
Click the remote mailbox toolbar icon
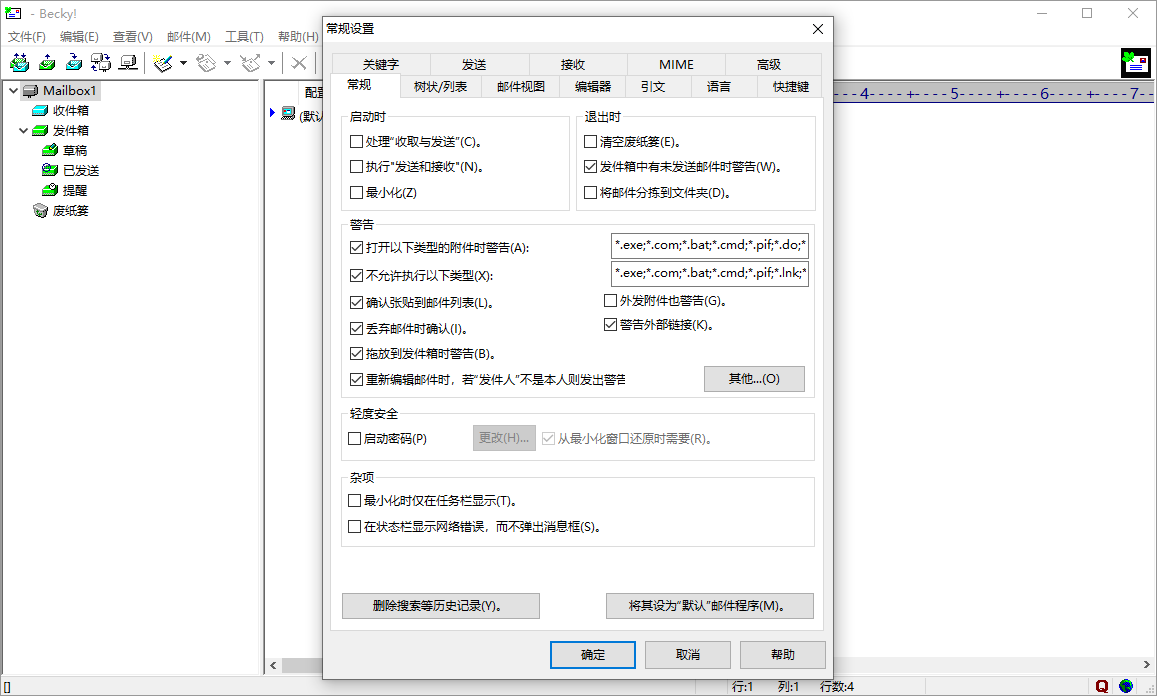(128, 63)
